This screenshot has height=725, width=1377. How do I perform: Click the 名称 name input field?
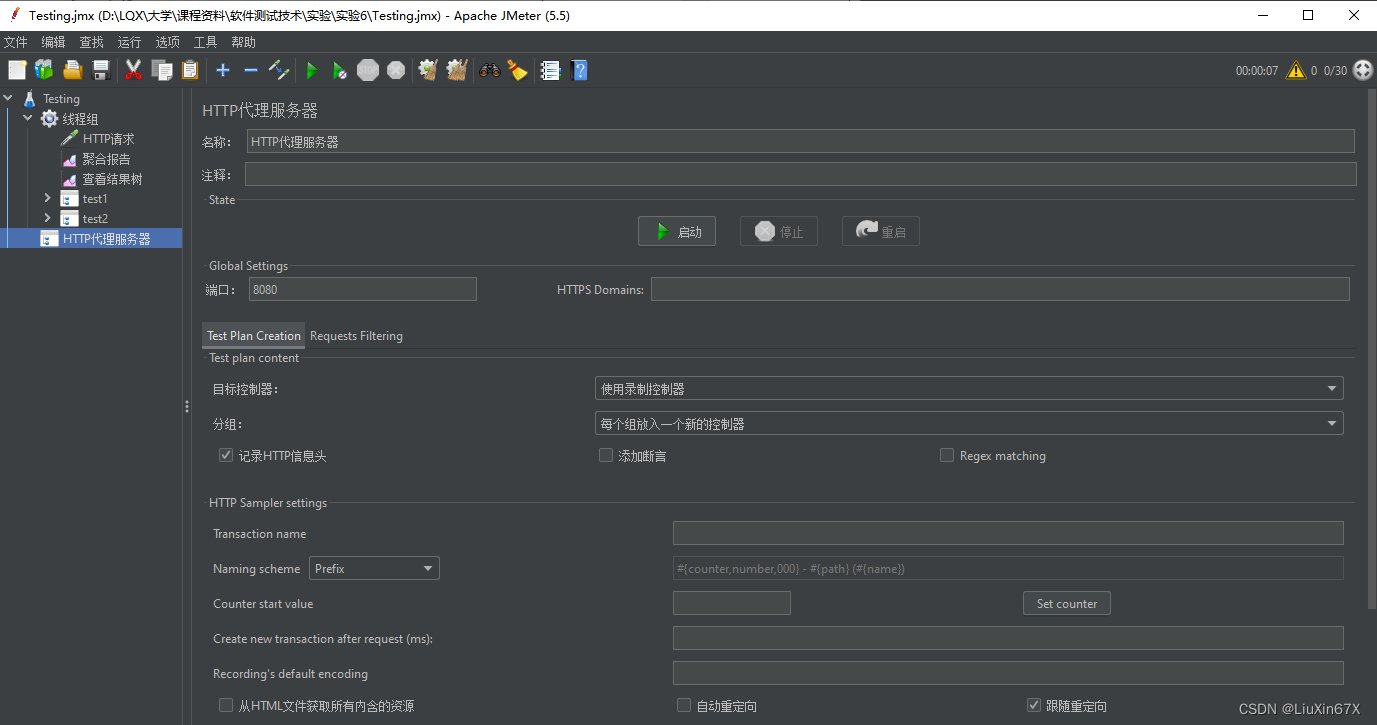[x=800, y=141]
